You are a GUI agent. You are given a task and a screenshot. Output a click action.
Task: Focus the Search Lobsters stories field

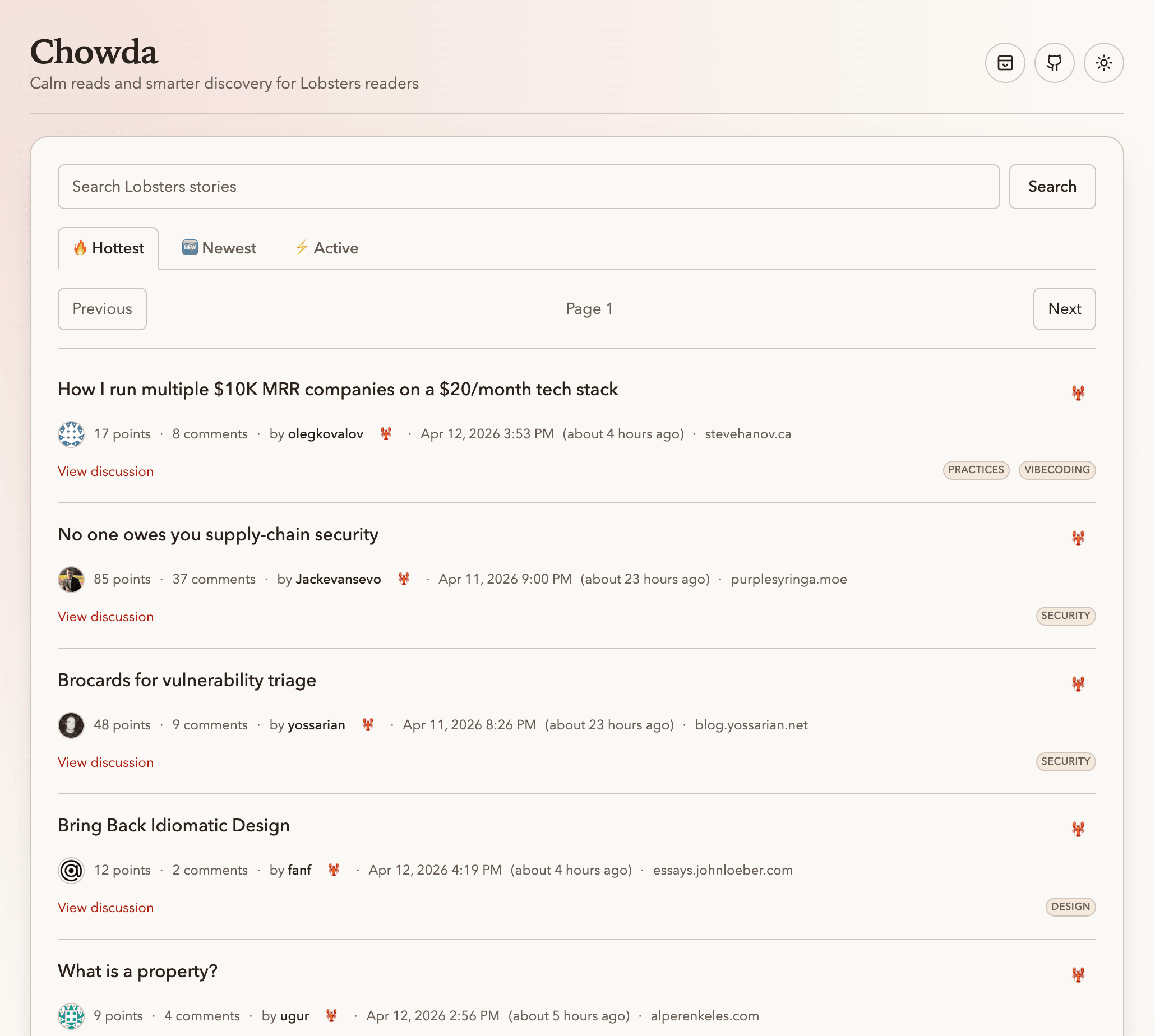(x=528, y=187)
